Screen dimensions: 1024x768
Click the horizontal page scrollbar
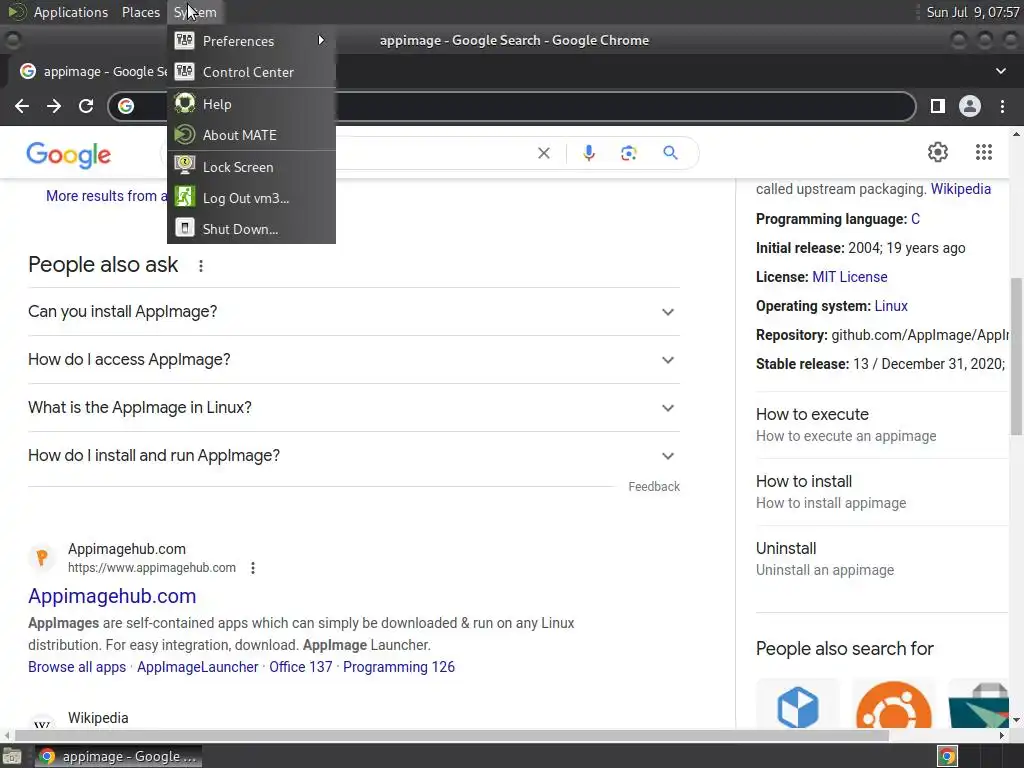(x=452, y=735)
